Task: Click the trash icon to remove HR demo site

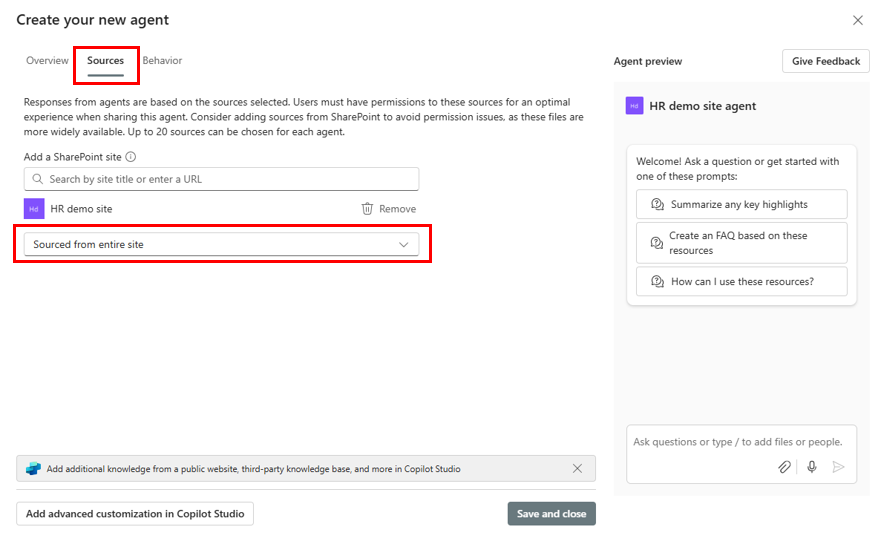Action: click(367, 209)
